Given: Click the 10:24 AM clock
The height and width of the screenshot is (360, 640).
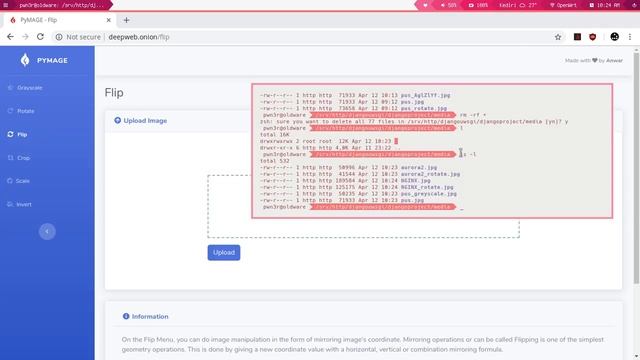Looking at the screenshot, I should 605,5.
